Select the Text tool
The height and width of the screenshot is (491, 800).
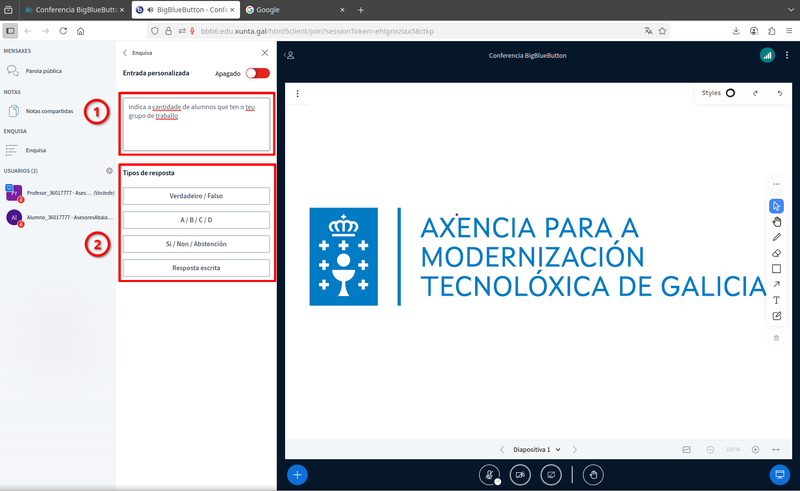(776, 300)
